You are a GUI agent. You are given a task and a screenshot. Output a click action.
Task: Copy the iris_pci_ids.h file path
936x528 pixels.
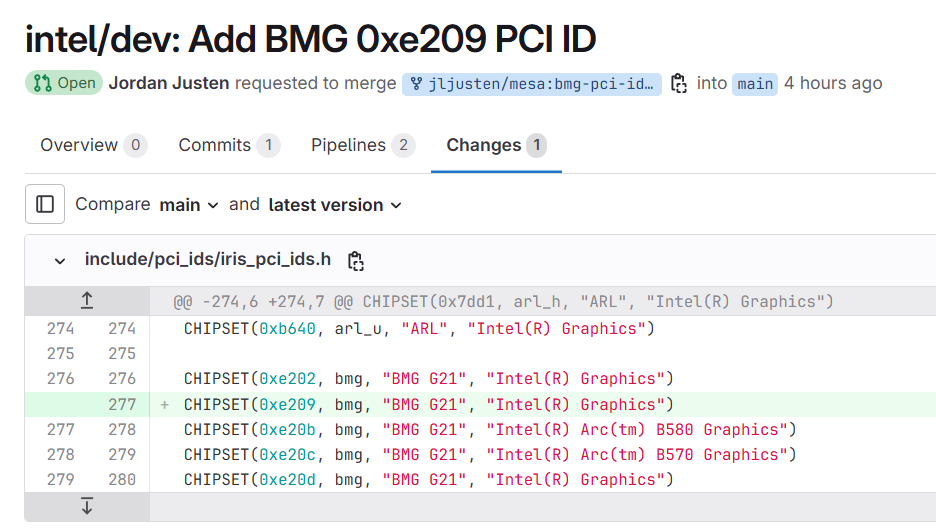(355, 261)
